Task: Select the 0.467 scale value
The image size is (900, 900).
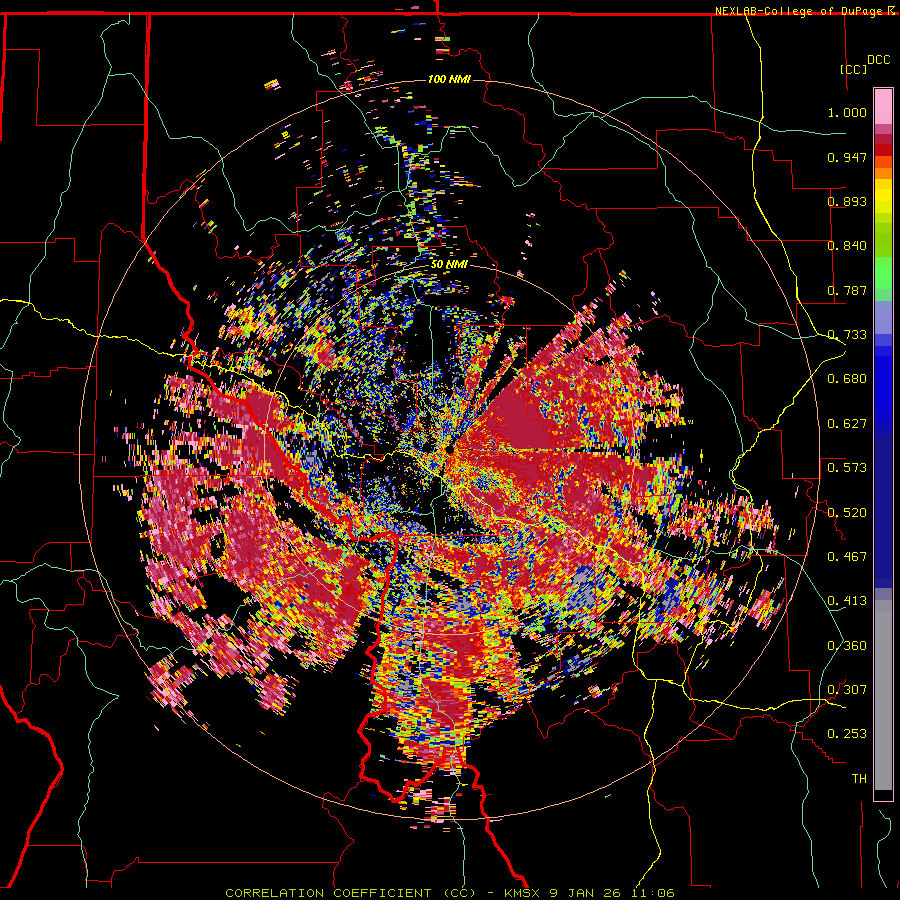Action: pyautogui.click(x=847, y=557)
